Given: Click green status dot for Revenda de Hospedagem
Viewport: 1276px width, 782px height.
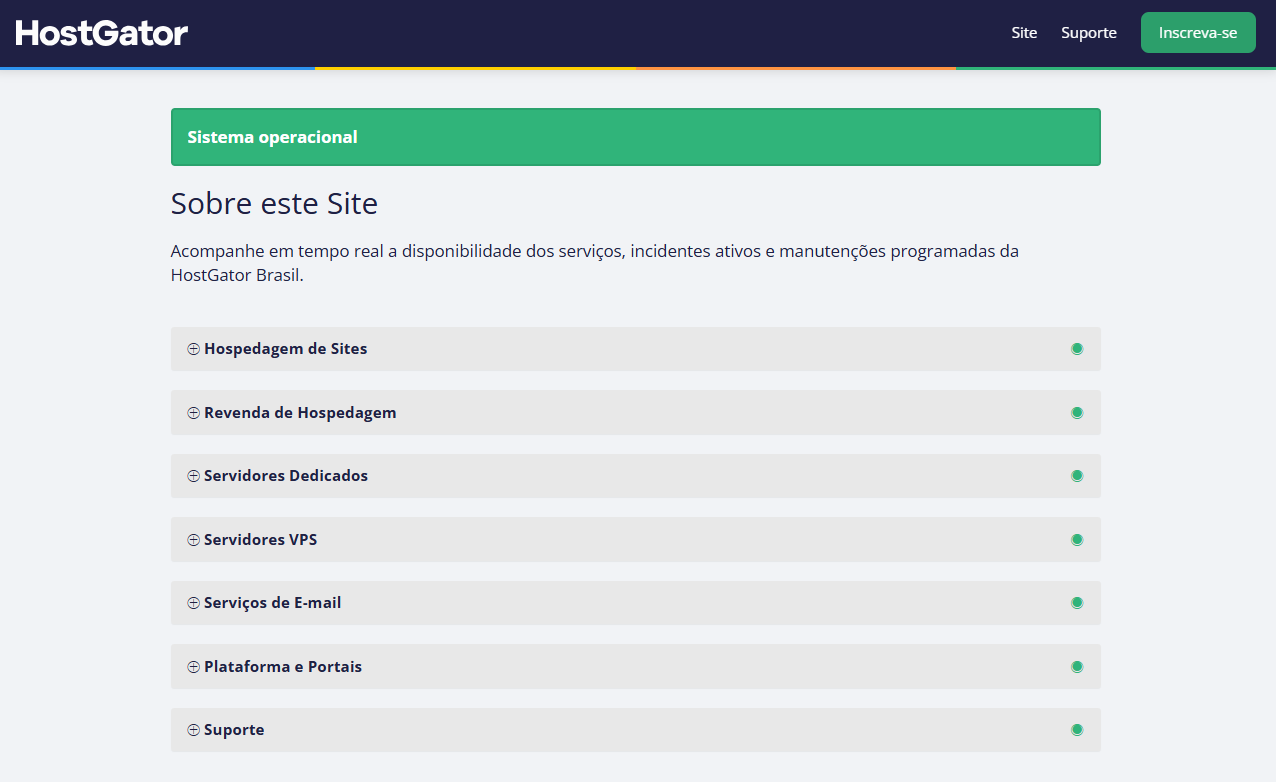Looking at the screenshot, I should 1077,412.
